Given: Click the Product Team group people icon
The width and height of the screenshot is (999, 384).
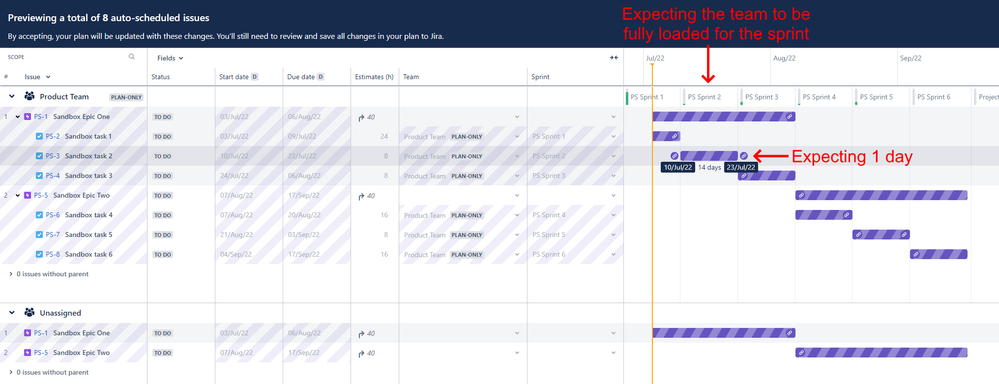Looking at the screenshot, I should pos(29,97).
